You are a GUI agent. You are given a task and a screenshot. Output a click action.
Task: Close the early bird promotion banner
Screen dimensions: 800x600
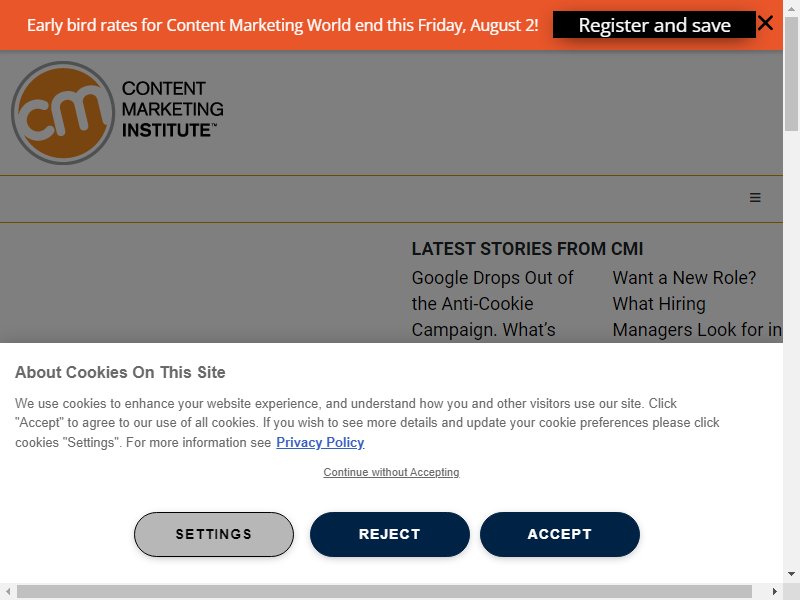[x=765, y=23]
